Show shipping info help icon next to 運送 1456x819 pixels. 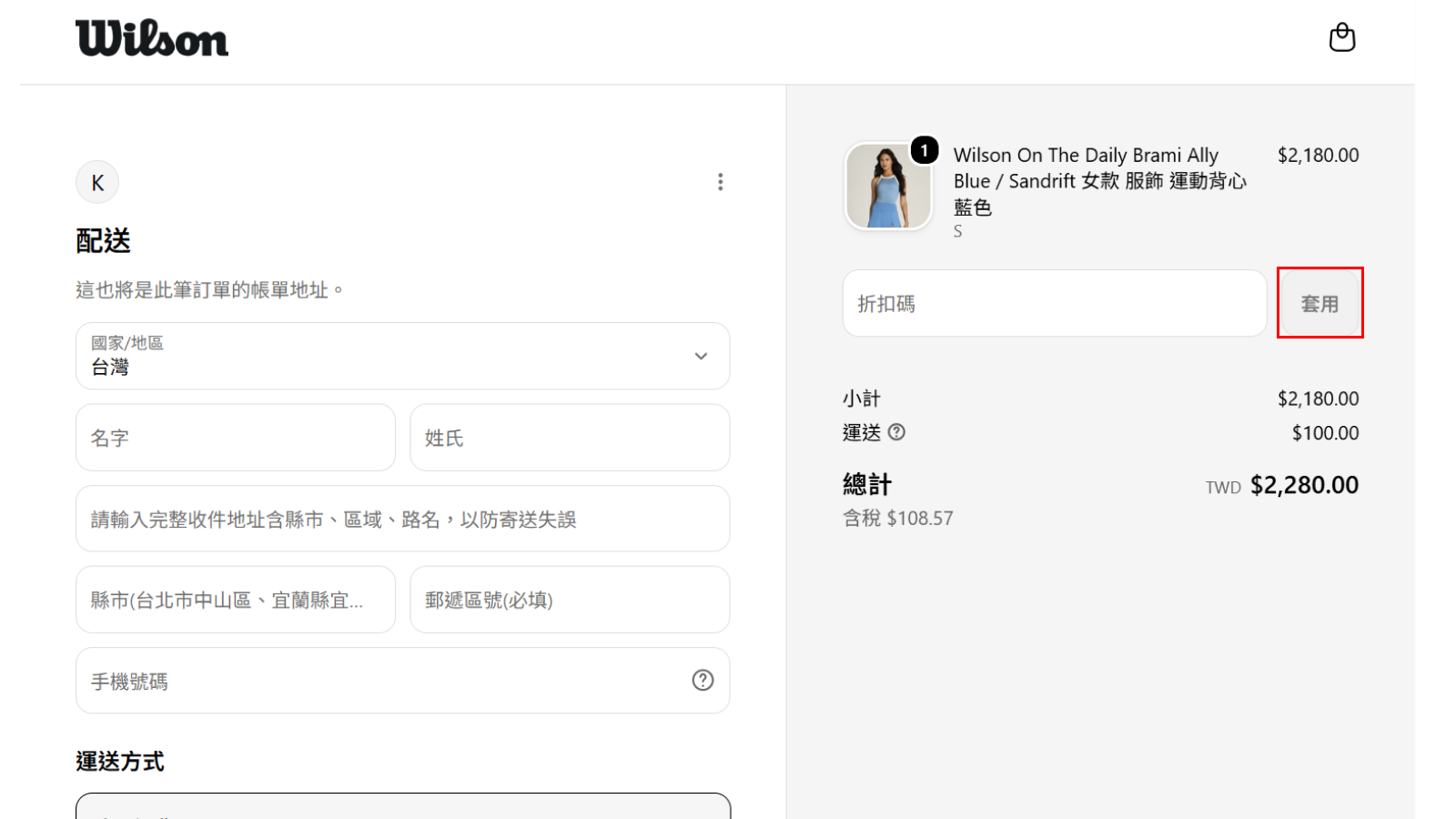click(896, 432)
